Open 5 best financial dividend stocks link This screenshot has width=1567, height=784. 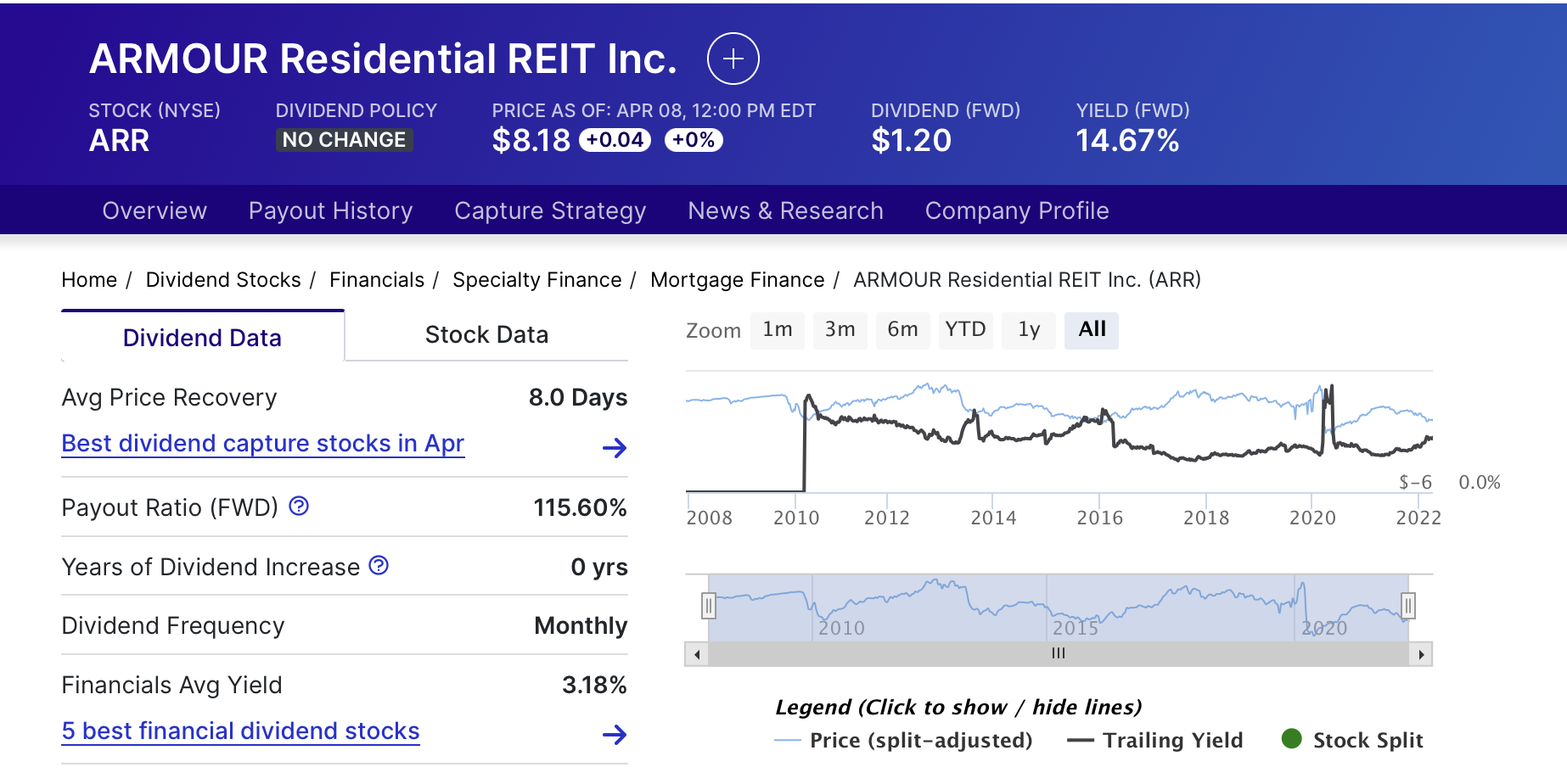[241, 731]
